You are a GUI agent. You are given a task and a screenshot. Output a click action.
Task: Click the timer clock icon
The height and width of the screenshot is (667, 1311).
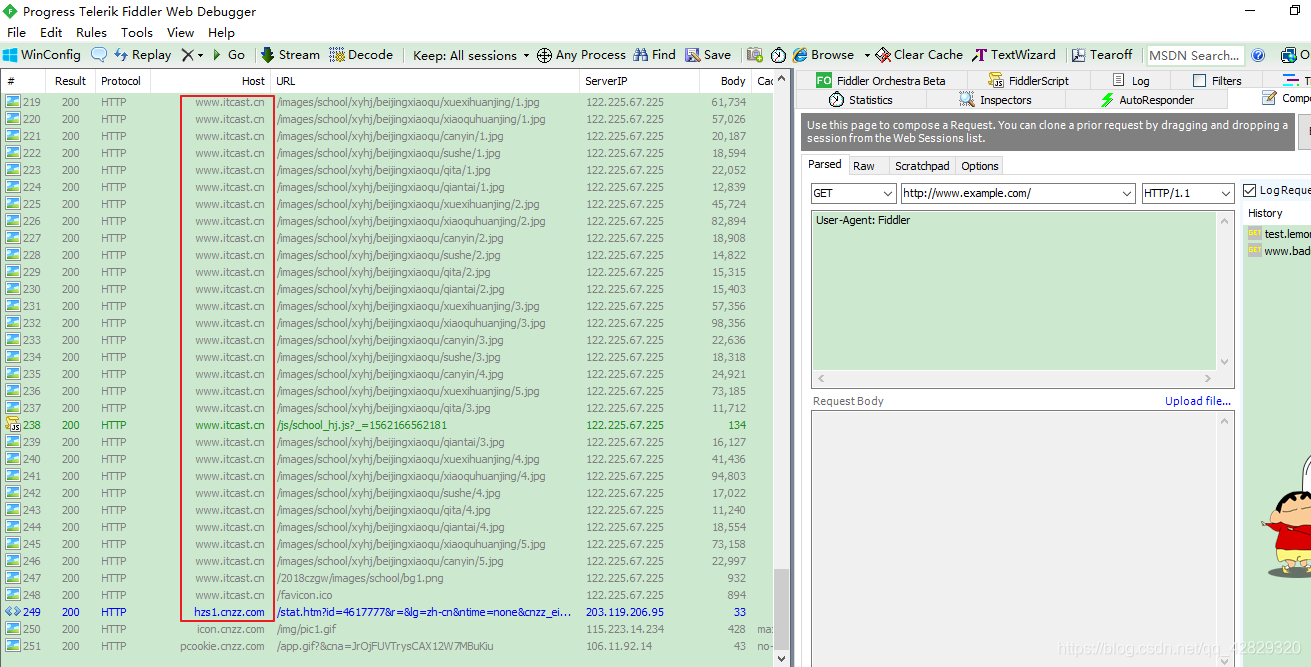click(x=778, y=55)
